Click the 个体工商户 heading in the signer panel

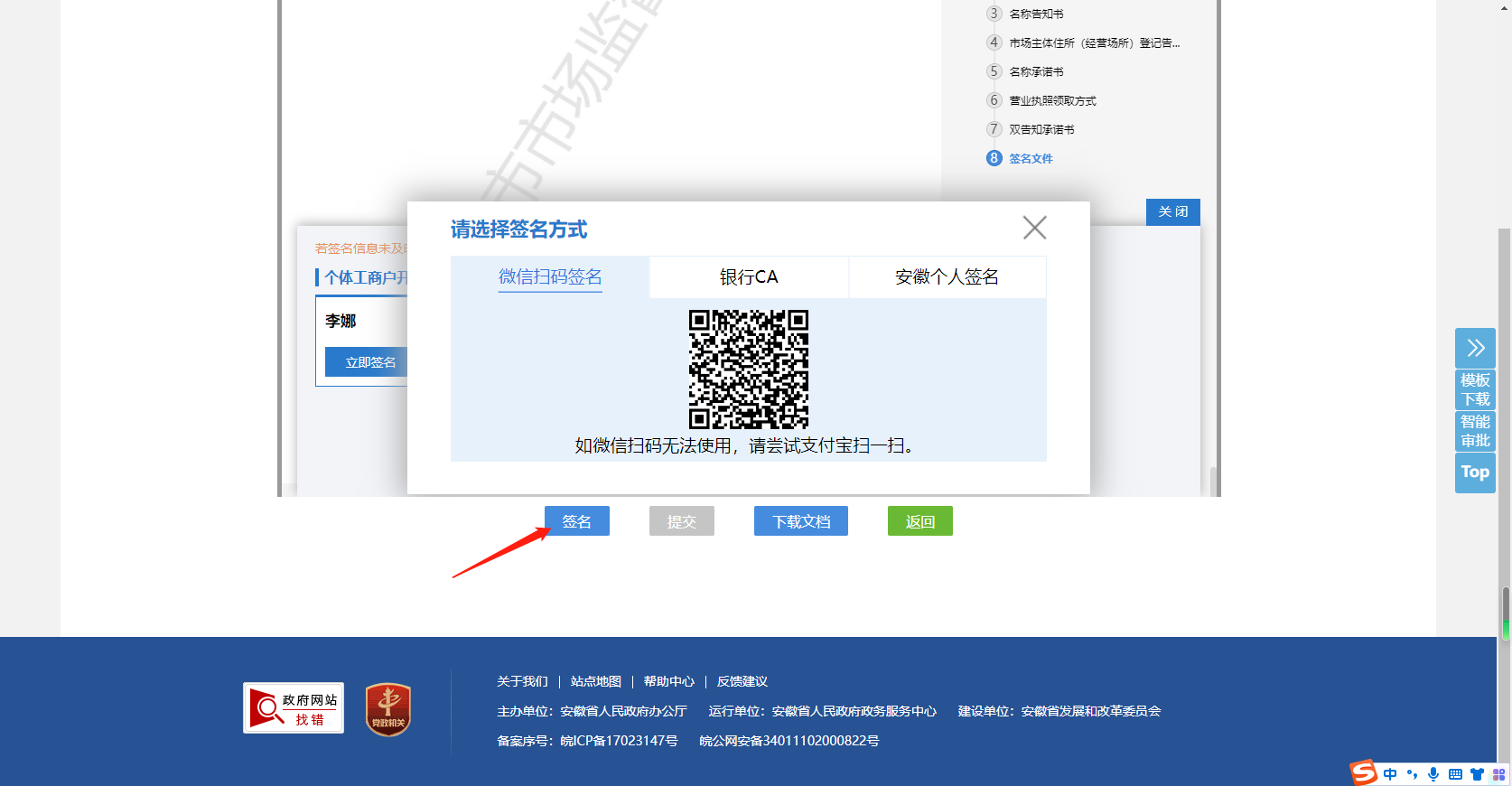(366, 277)
